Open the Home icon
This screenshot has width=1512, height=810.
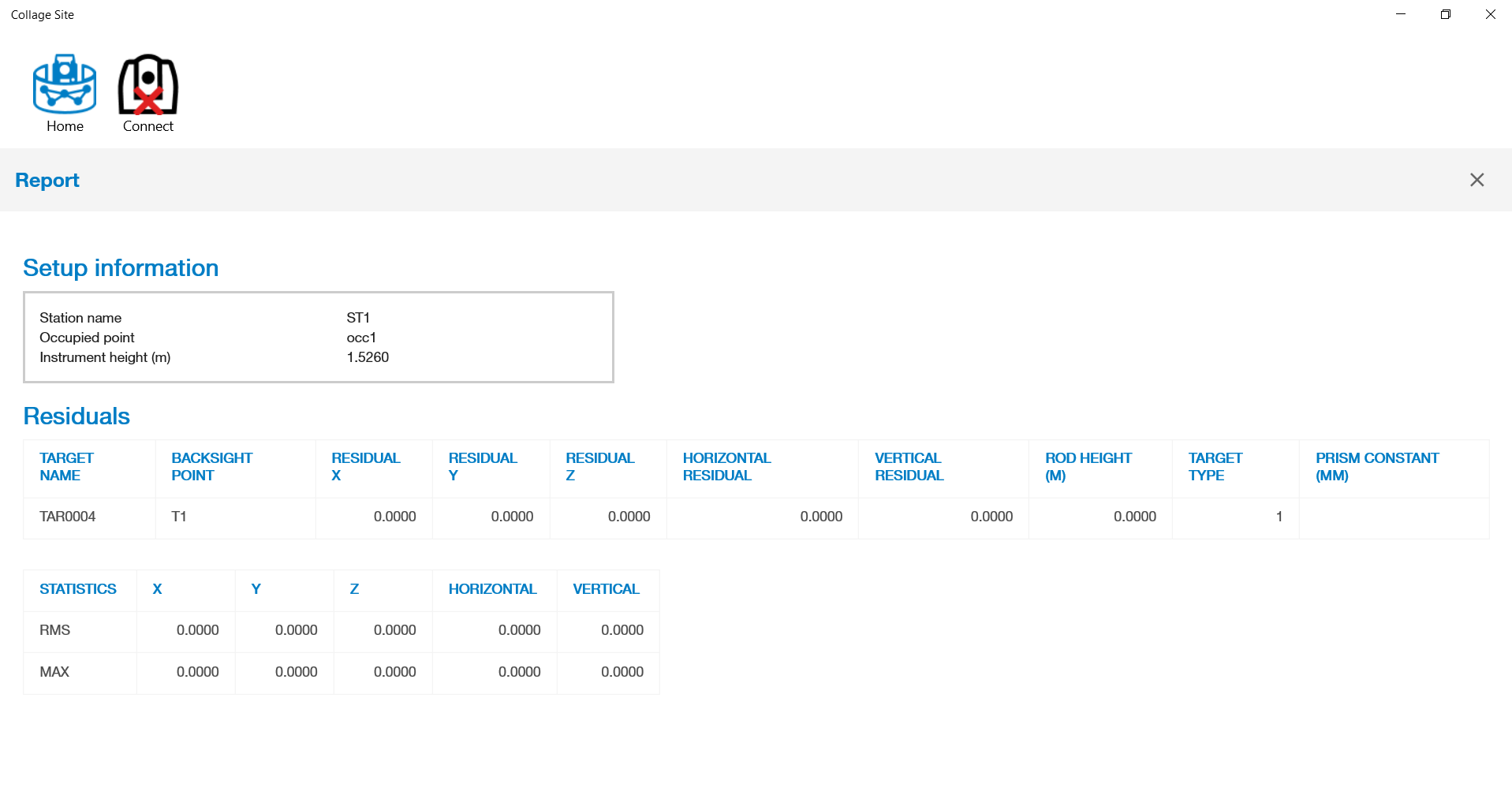(x=65, y=92)
